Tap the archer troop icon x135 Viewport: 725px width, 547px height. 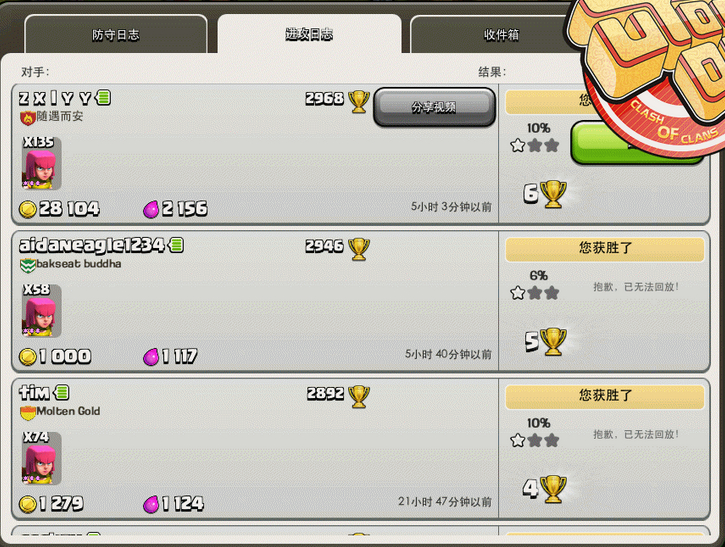pos(41,163)
